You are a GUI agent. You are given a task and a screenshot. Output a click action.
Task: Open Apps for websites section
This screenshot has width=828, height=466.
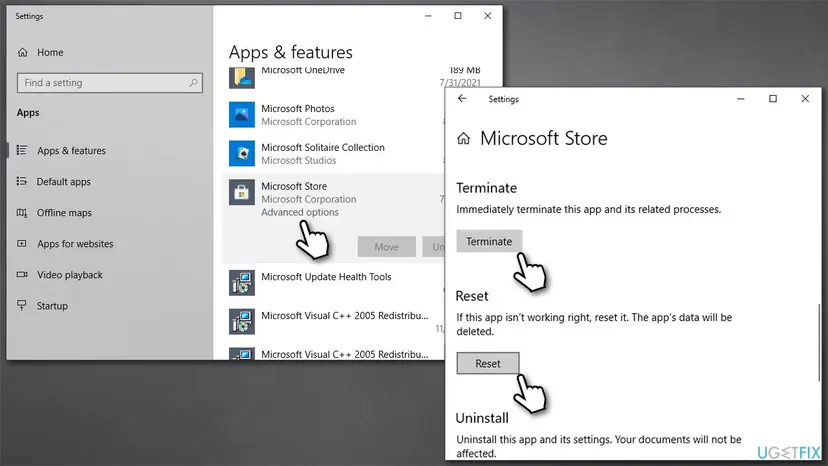click(x=75, y=244)
